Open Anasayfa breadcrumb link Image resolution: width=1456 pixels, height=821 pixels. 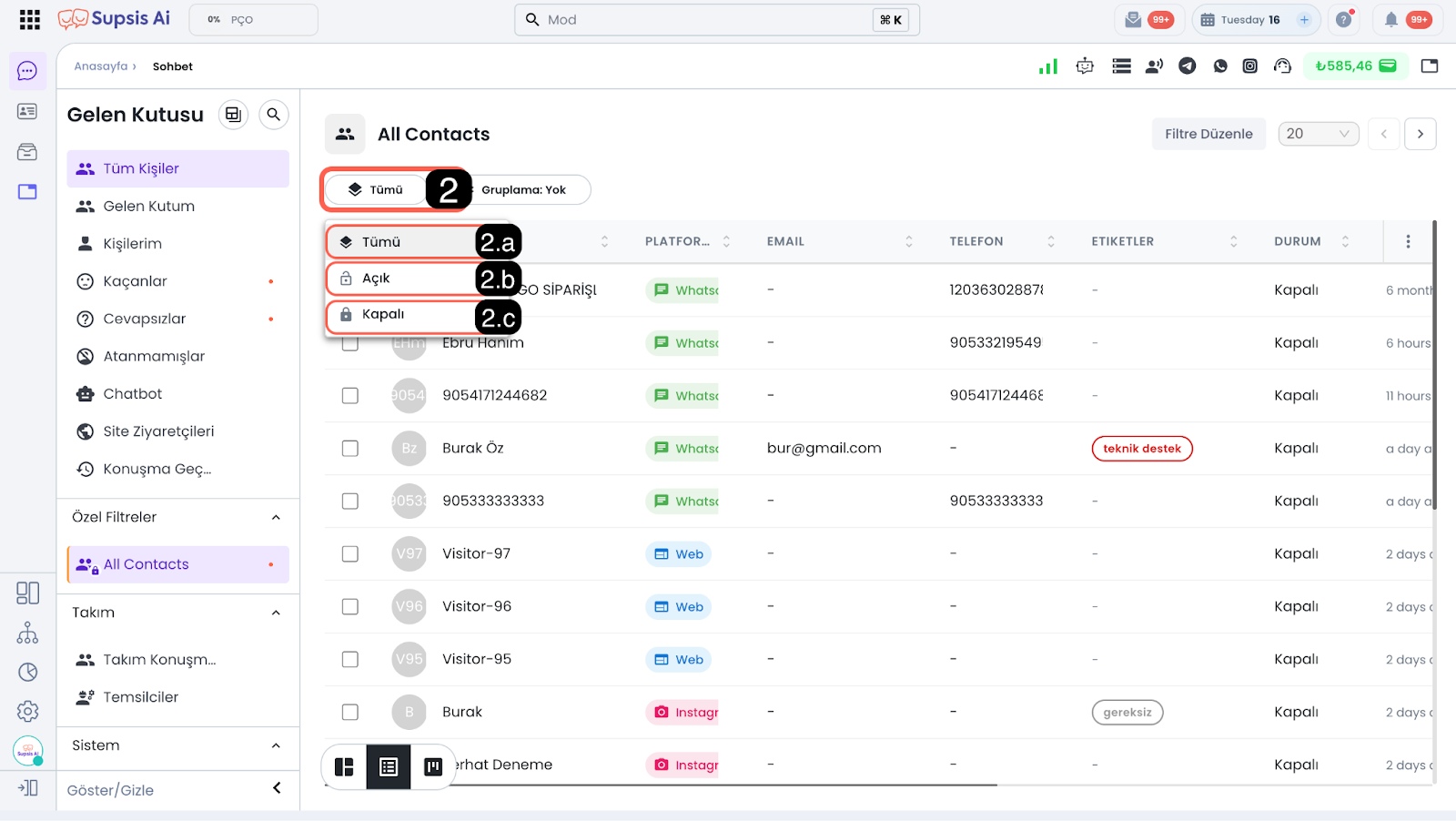[x=101, y=66]
